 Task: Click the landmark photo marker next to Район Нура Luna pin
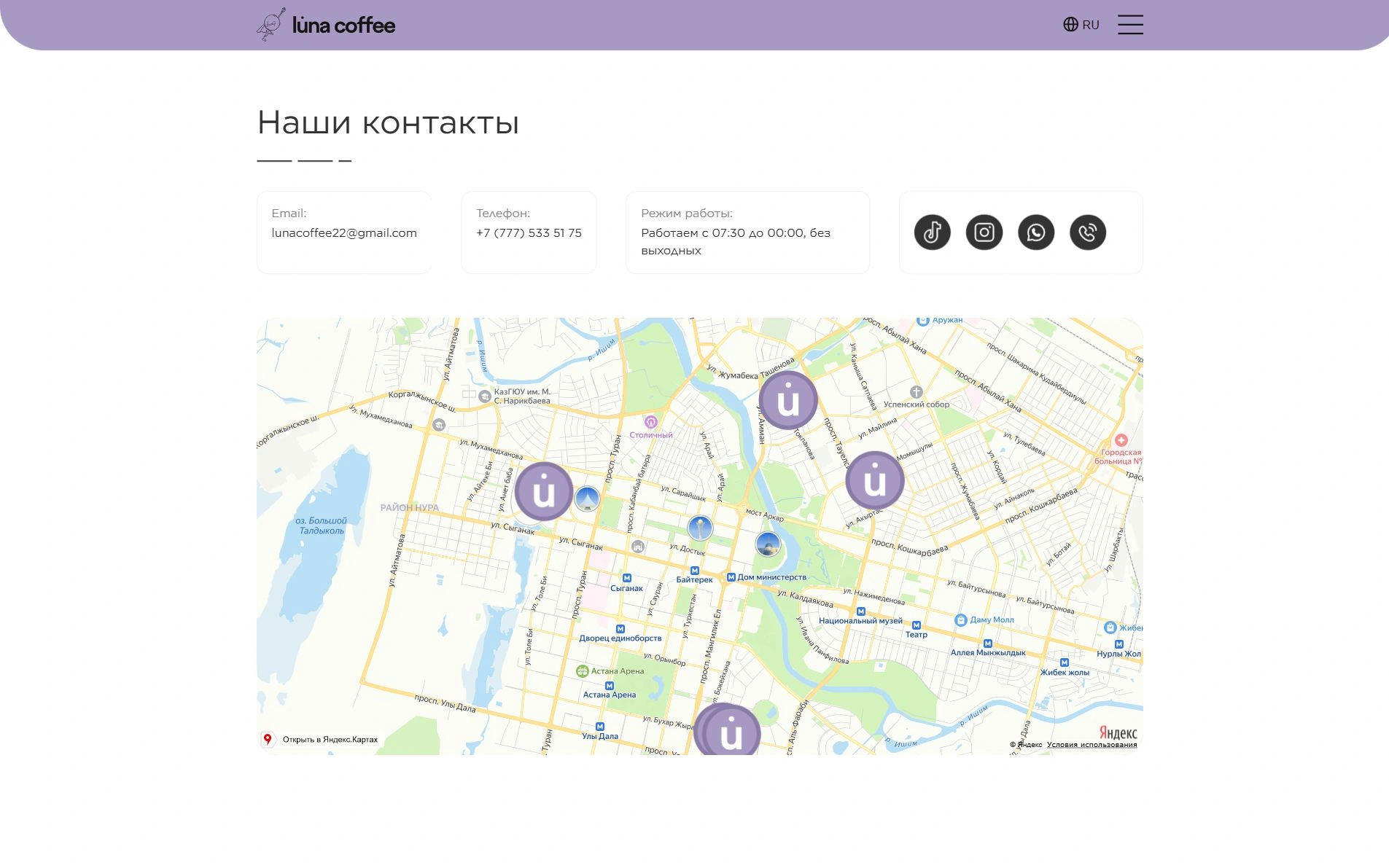[587, 498]
